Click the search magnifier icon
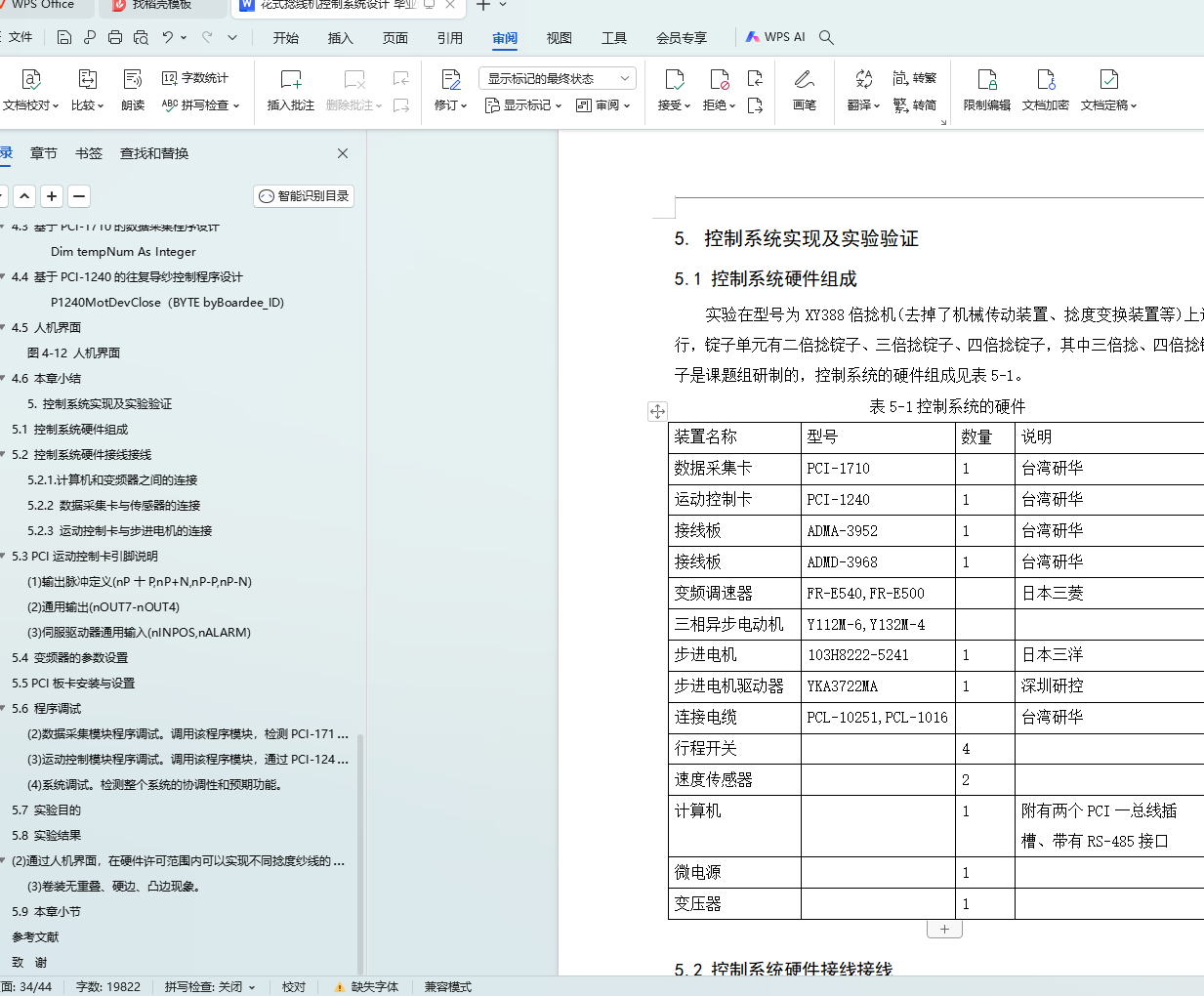This screenshot has width=1204, height=996. point(826,37)
